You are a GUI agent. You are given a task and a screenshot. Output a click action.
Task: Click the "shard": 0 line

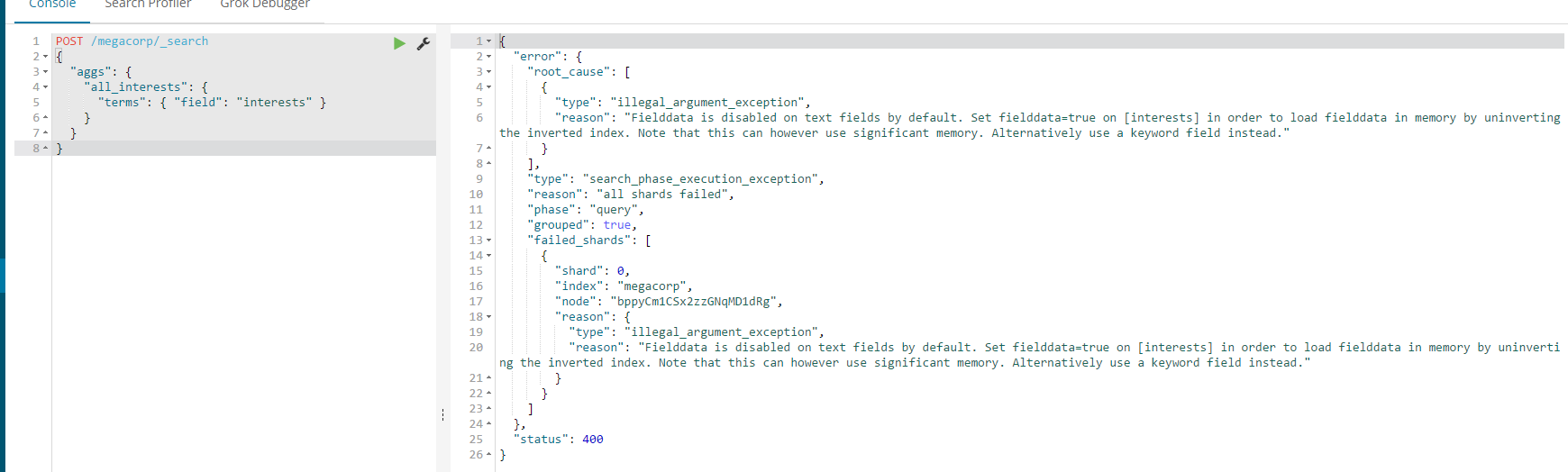tap(593, 271)
